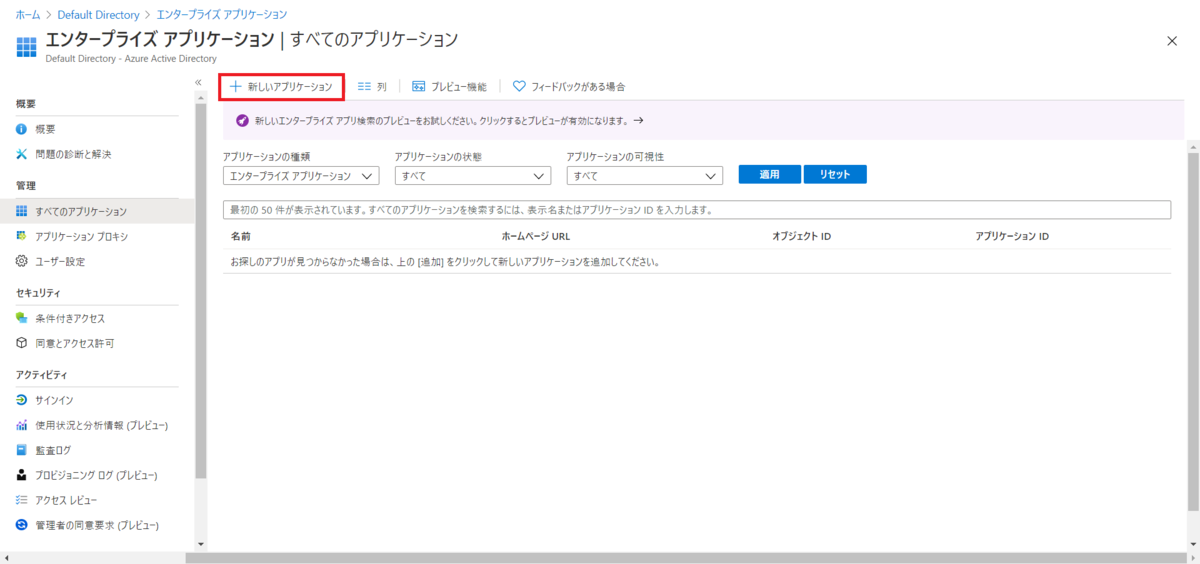Image resolution: width=1200 pixels, height=564 pixels.
Task: Click the plus icon for 新しいアプリケーション
Action: [236, 87]
